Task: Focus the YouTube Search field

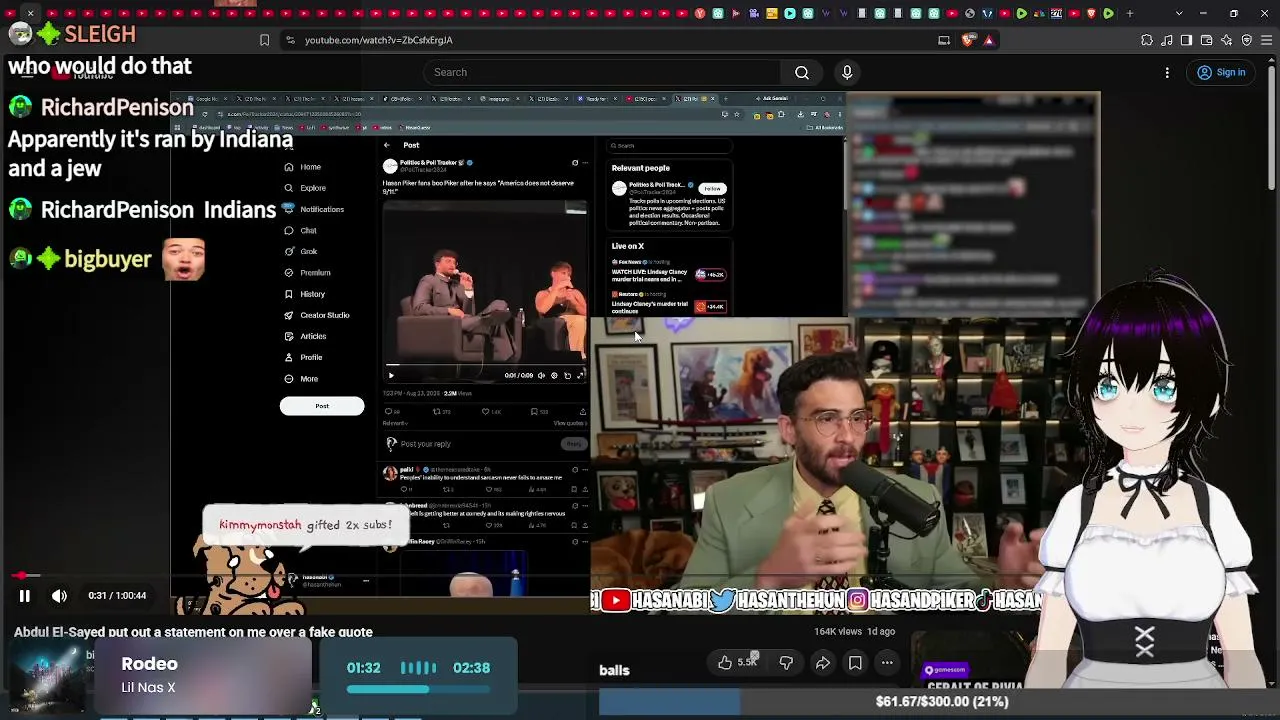Action: click(x=602, y=72)
